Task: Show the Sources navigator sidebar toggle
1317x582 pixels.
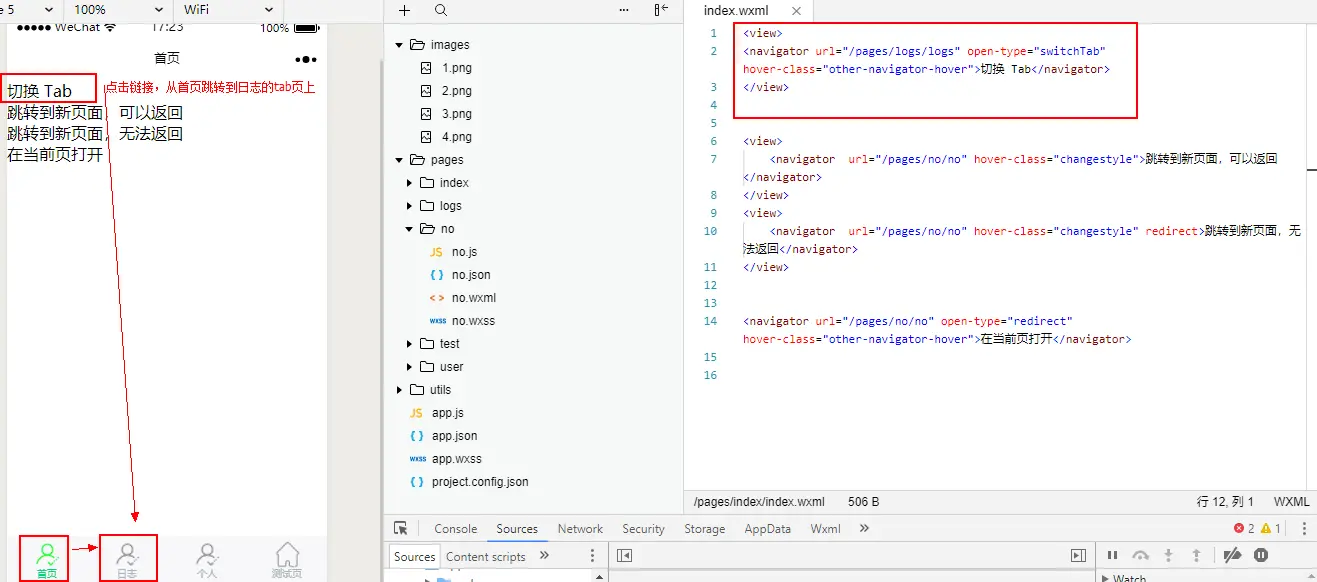Action: pos(624,556)
